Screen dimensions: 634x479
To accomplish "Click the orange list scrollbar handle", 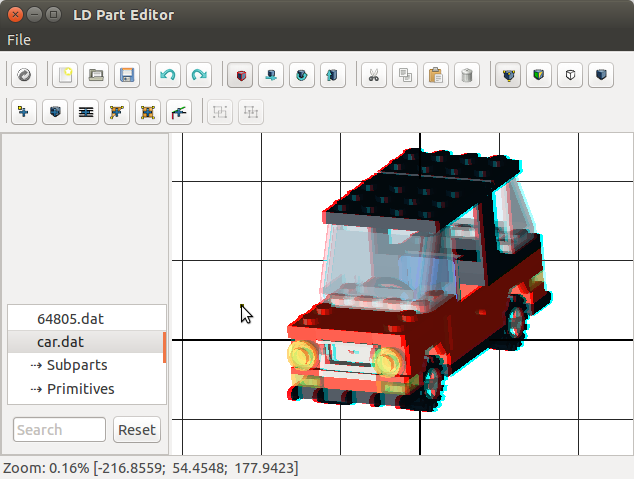I will coord(164,347).
